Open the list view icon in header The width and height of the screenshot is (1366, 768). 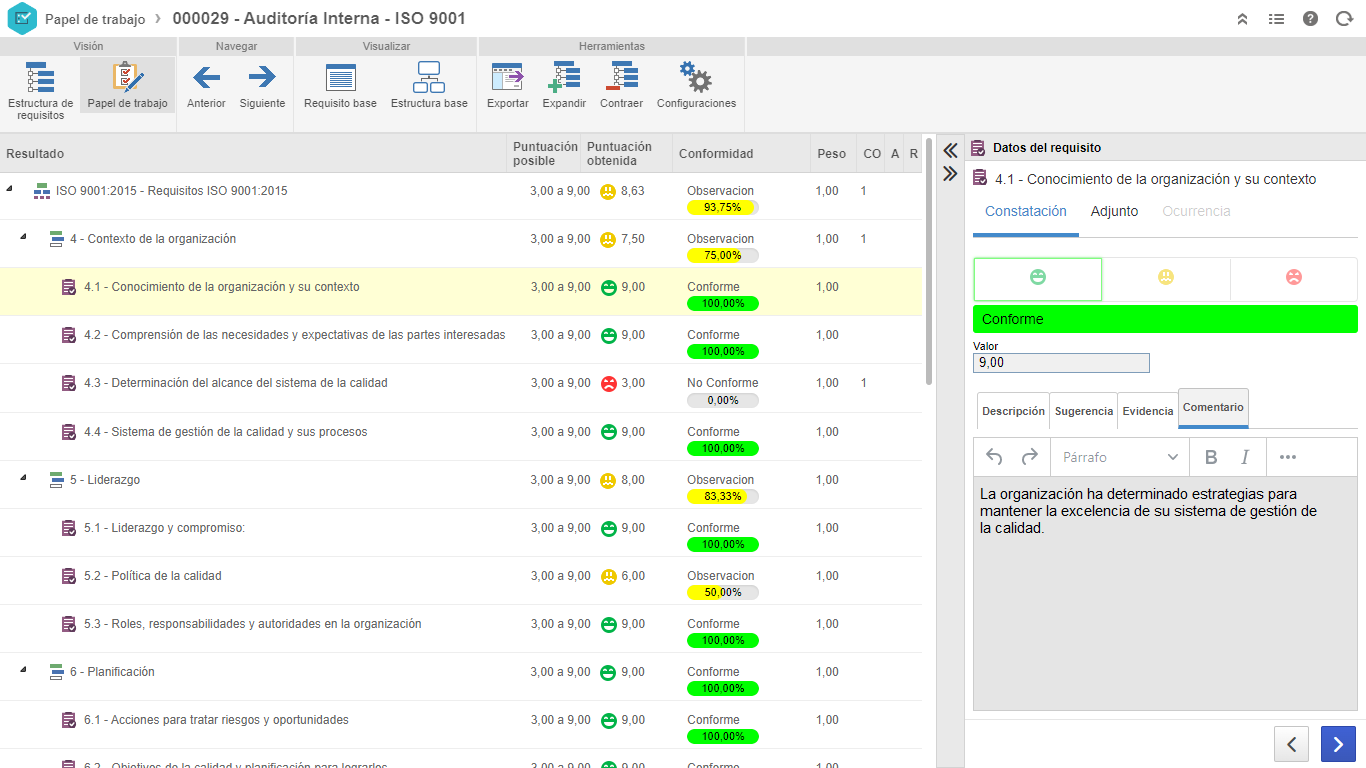click(x=1276, y=19)
